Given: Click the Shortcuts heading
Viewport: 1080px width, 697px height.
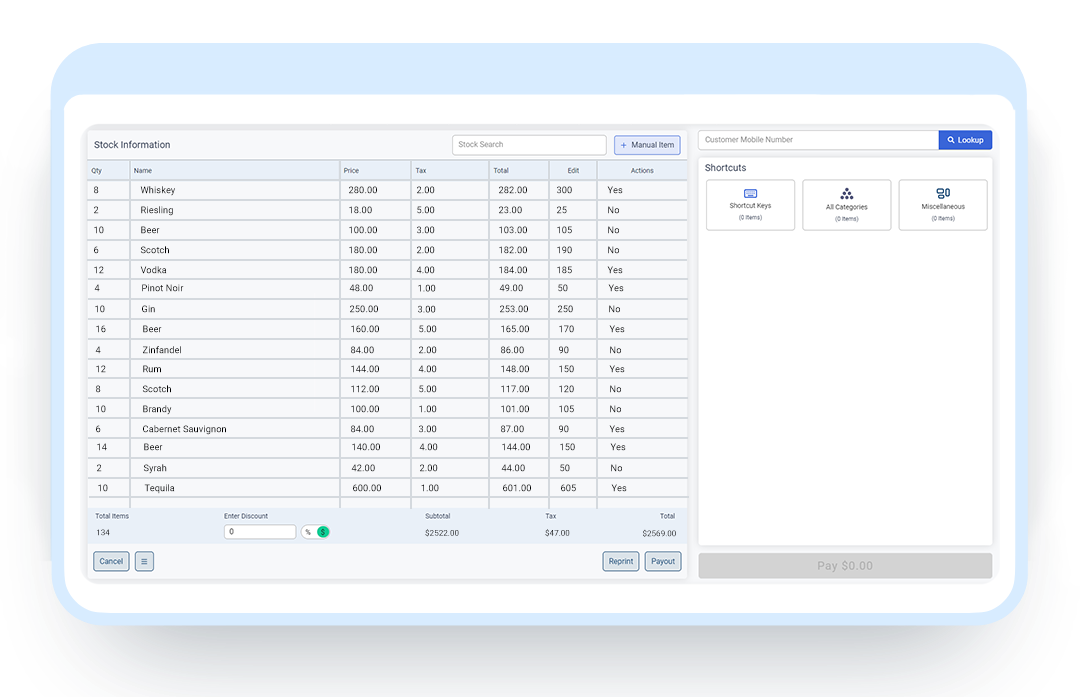Looking at the screenshot, I should pos(725,168).
